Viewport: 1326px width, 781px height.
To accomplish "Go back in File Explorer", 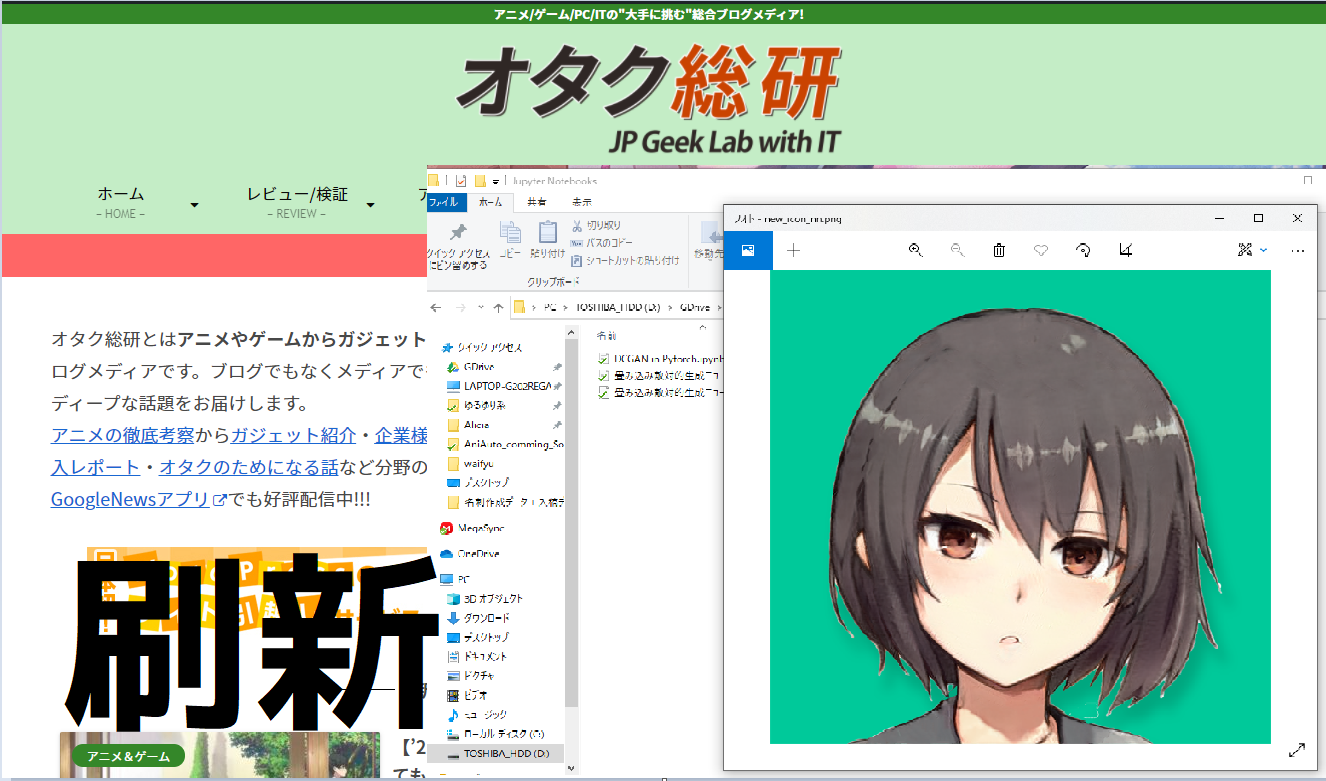I will tap(436, 308).
